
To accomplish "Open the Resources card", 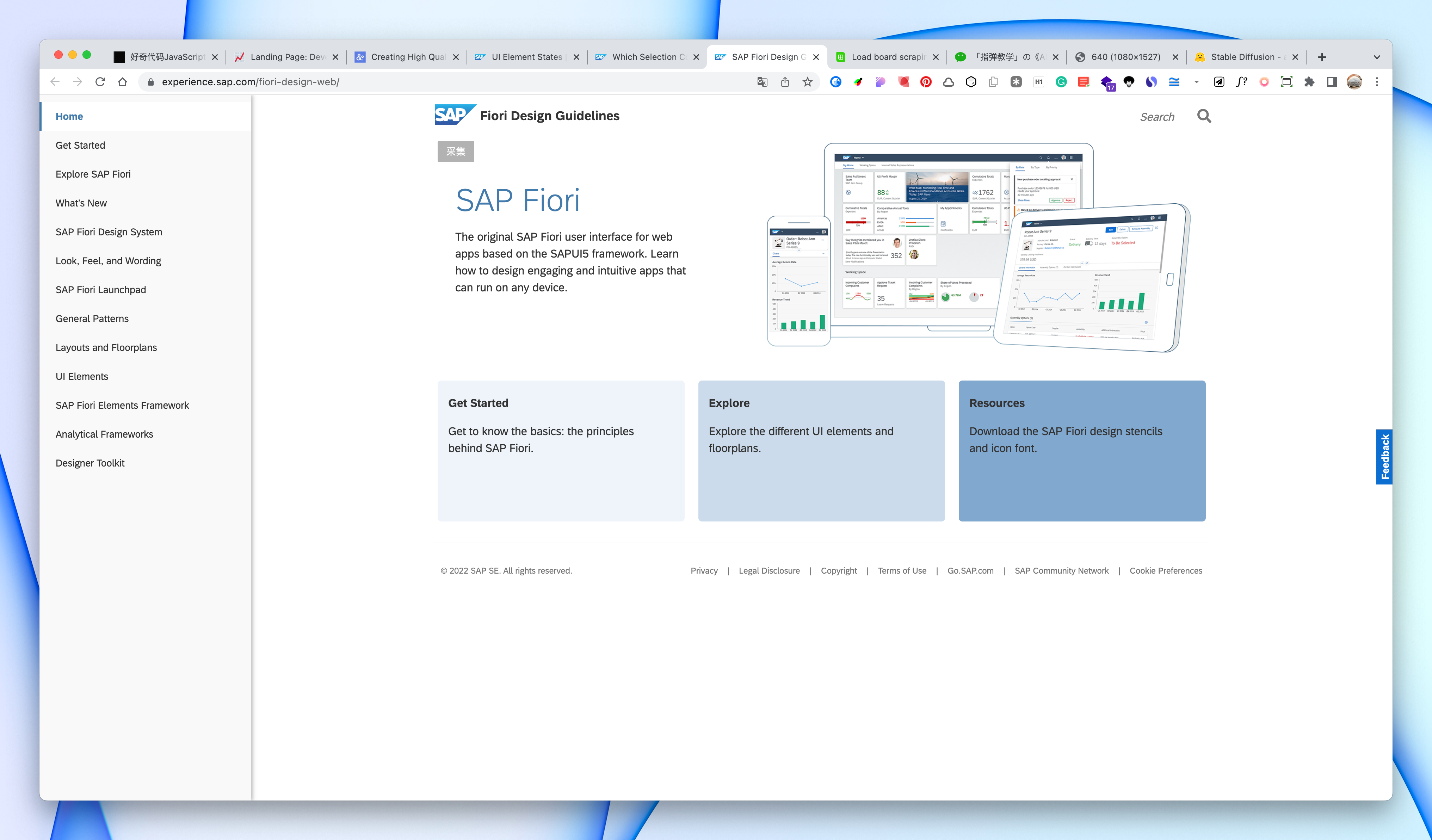I will 1082,451.
